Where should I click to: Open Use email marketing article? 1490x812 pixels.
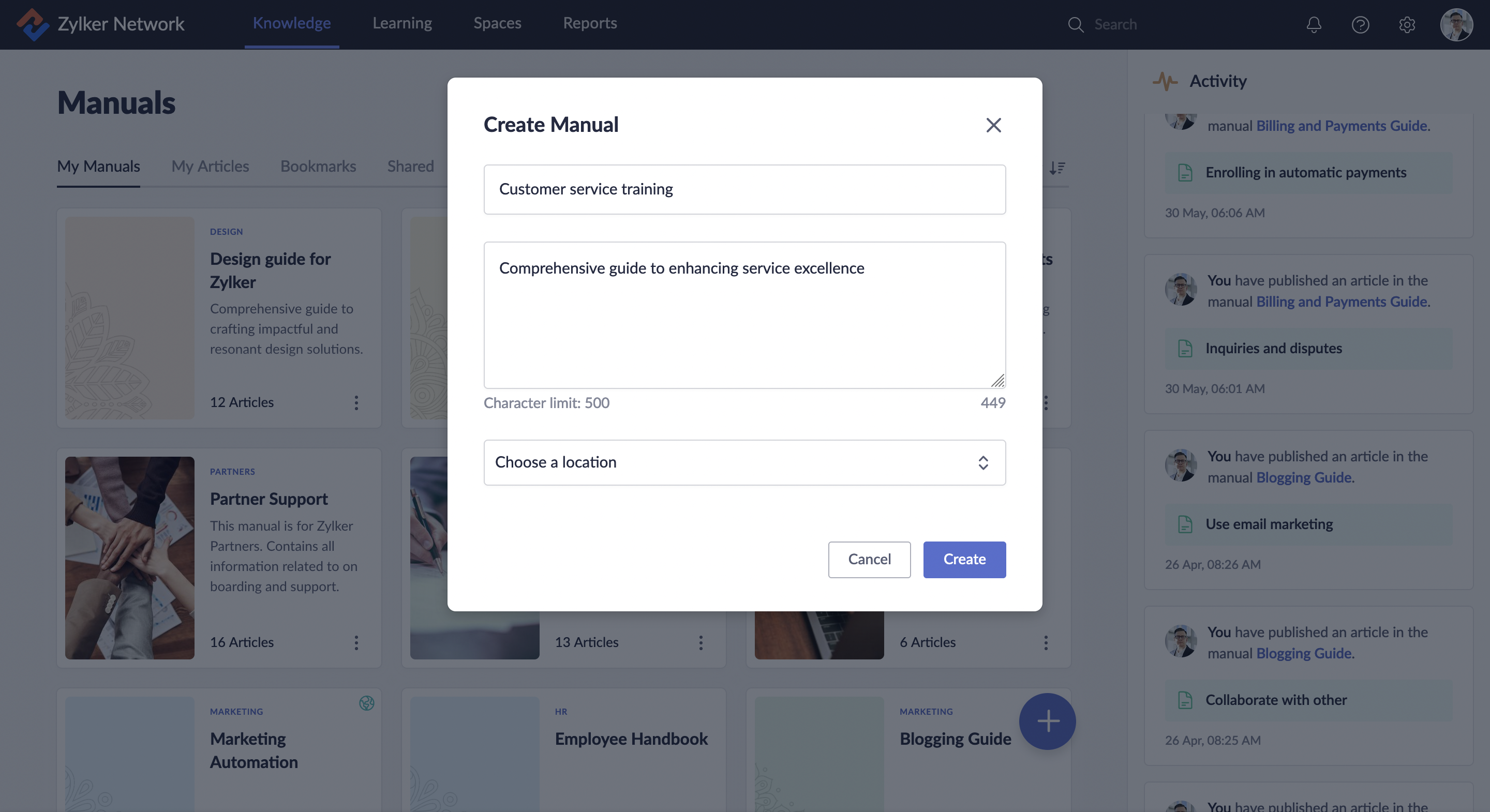coord(1308,524)
